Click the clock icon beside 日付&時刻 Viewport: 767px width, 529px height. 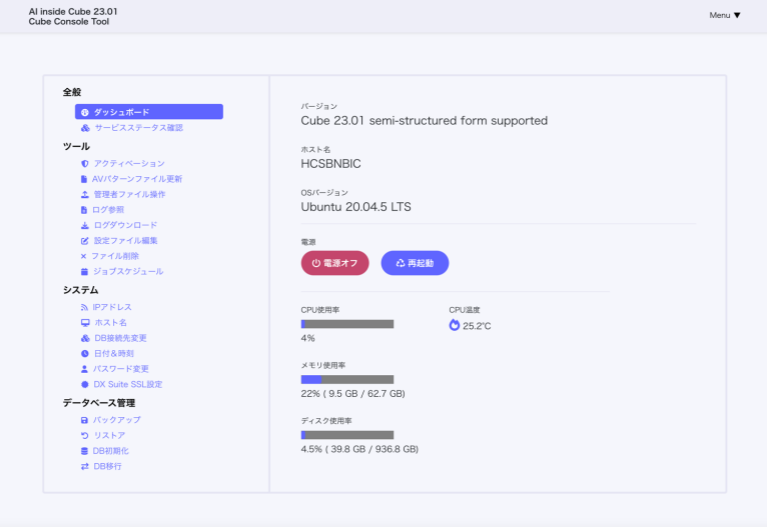85,354
